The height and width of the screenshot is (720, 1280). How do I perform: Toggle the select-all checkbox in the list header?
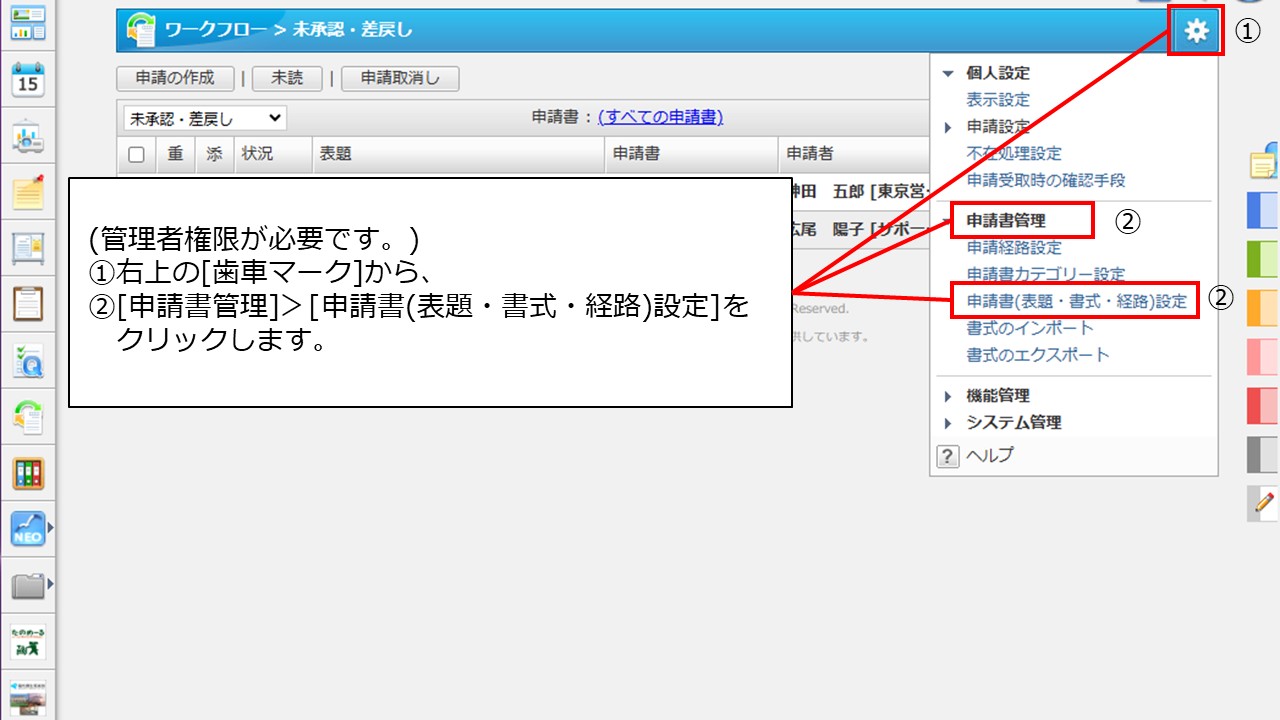[137, 154]
